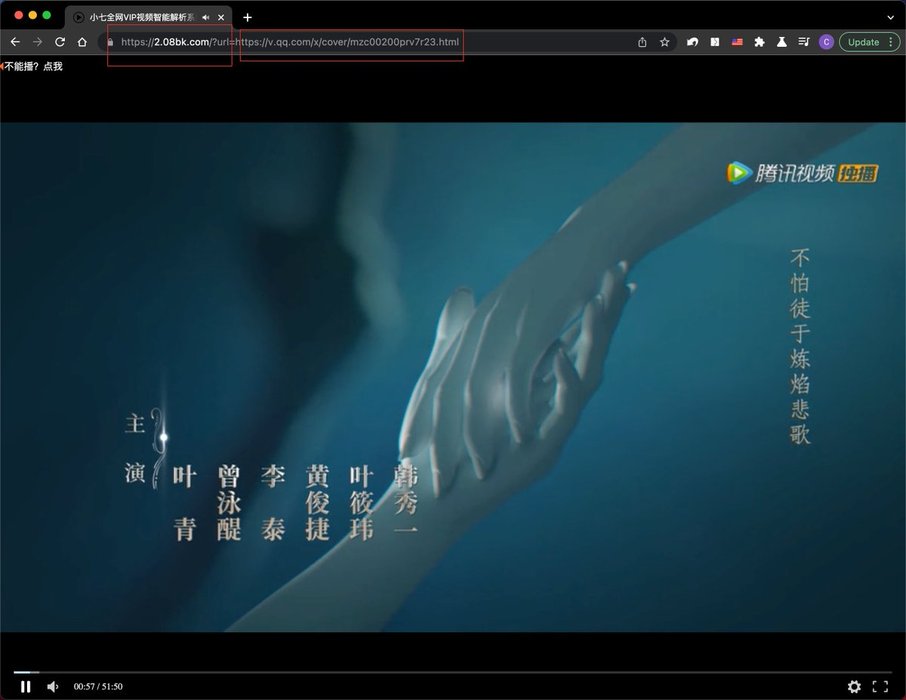Expand the tab search chevron

[x=890, y=17]
